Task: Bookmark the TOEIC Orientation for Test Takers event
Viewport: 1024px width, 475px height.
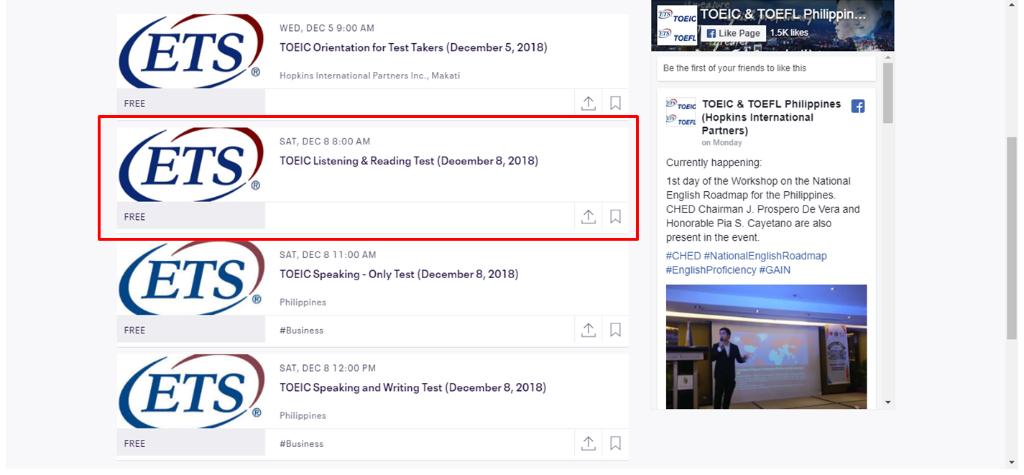Action: click(615, 103)
